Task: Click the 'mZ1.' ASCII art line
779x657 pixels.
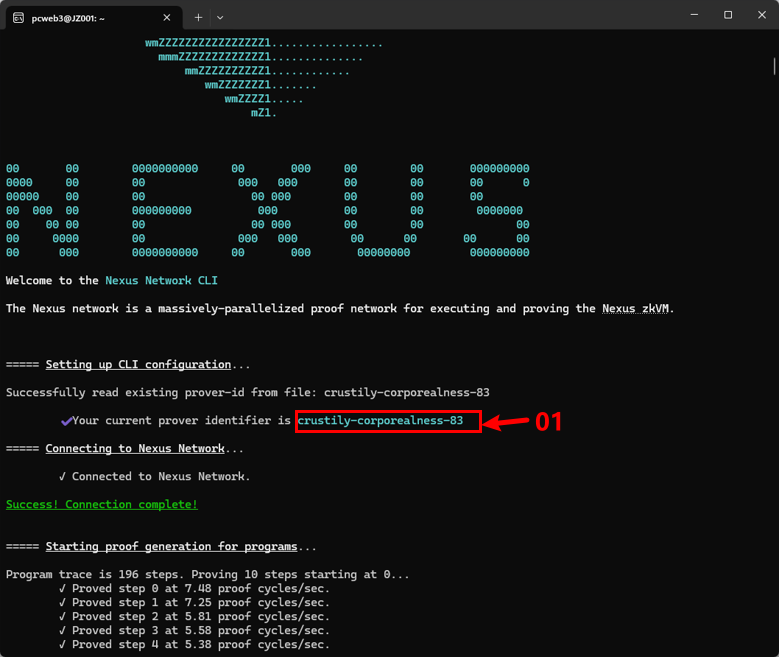Action: tap(263, 113)
